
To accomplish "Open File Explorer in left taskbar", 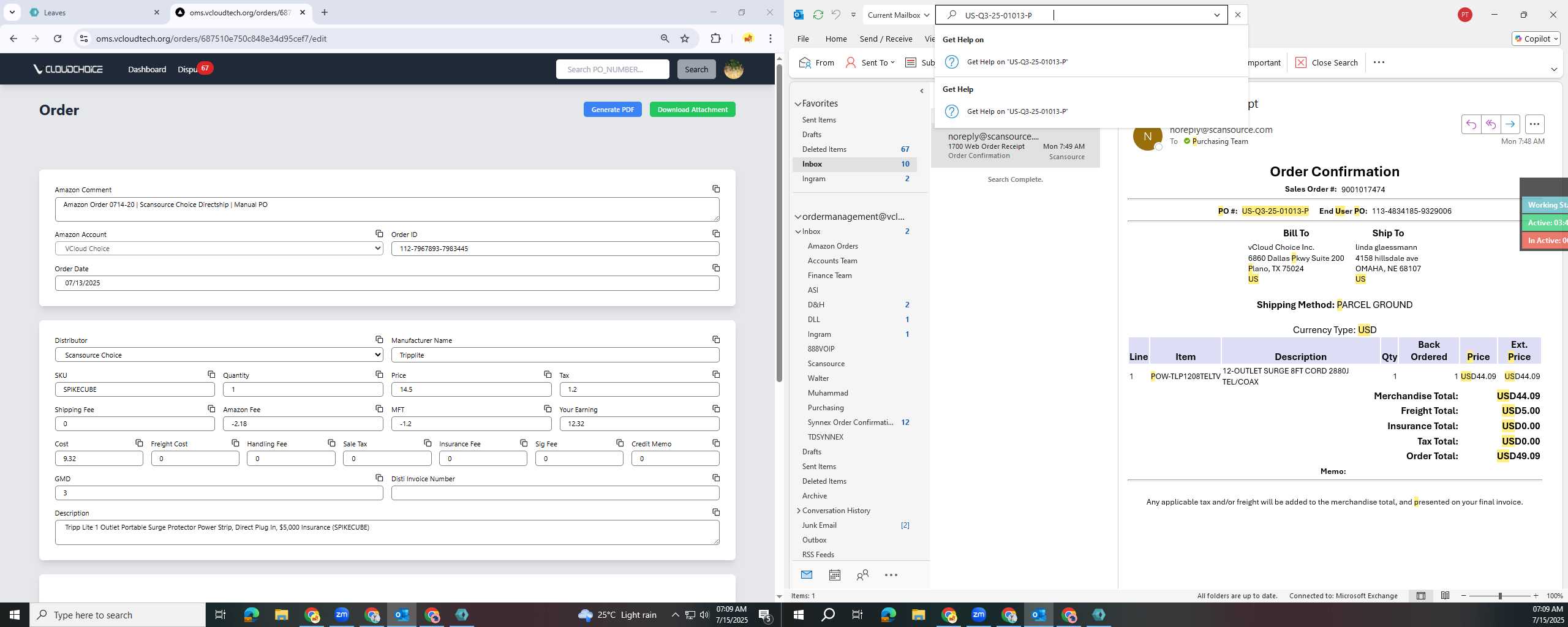I will pos(281,615).
